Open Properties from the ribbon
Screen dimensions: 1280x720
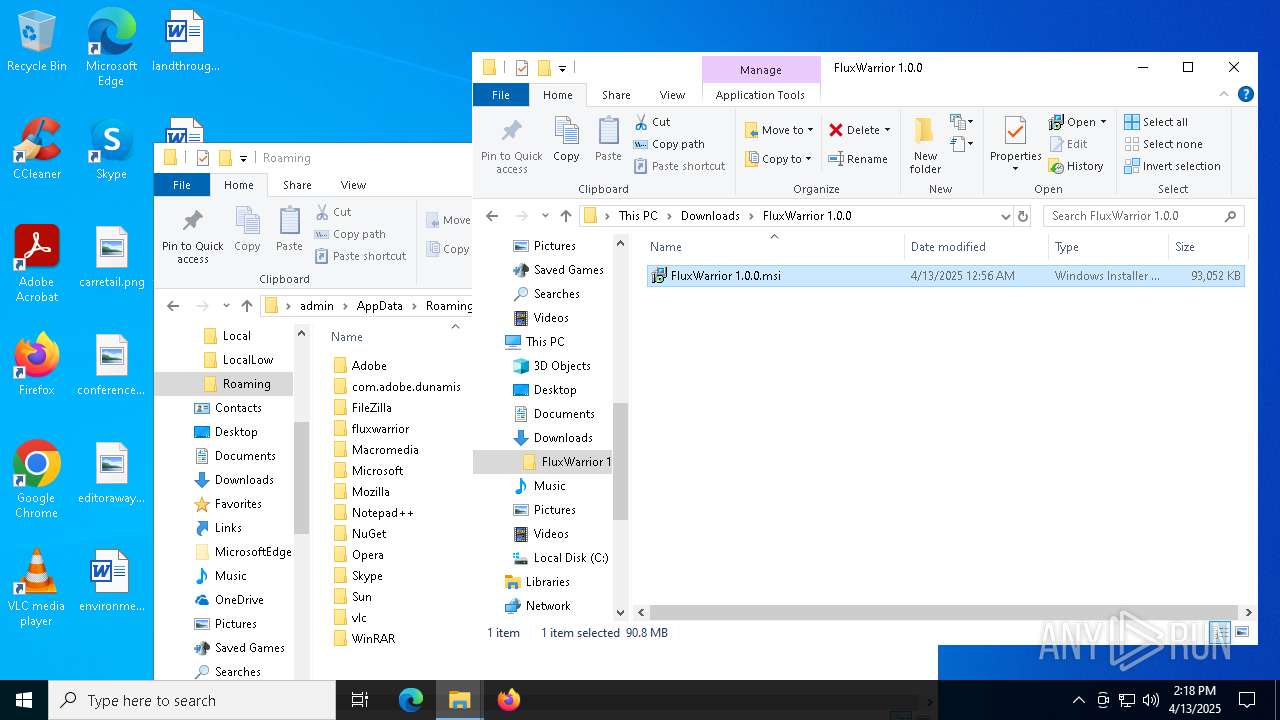coord(1015,145)
